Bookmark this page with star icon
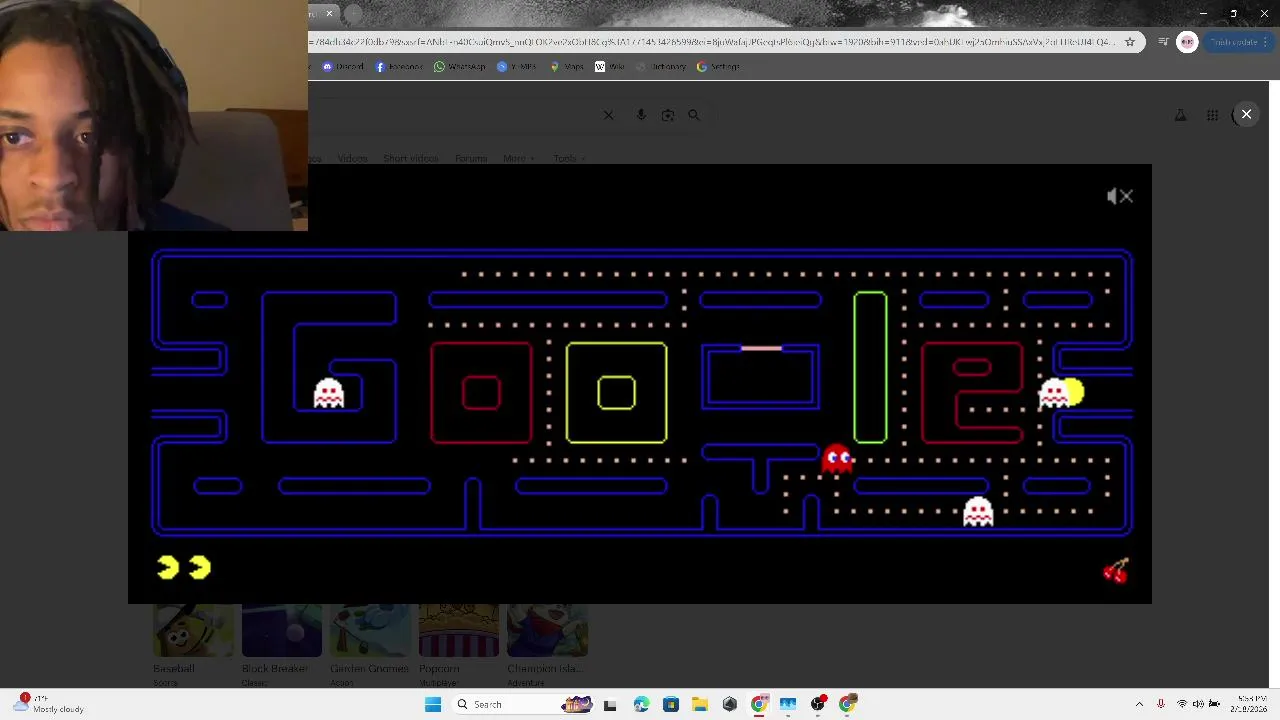 1130,42
